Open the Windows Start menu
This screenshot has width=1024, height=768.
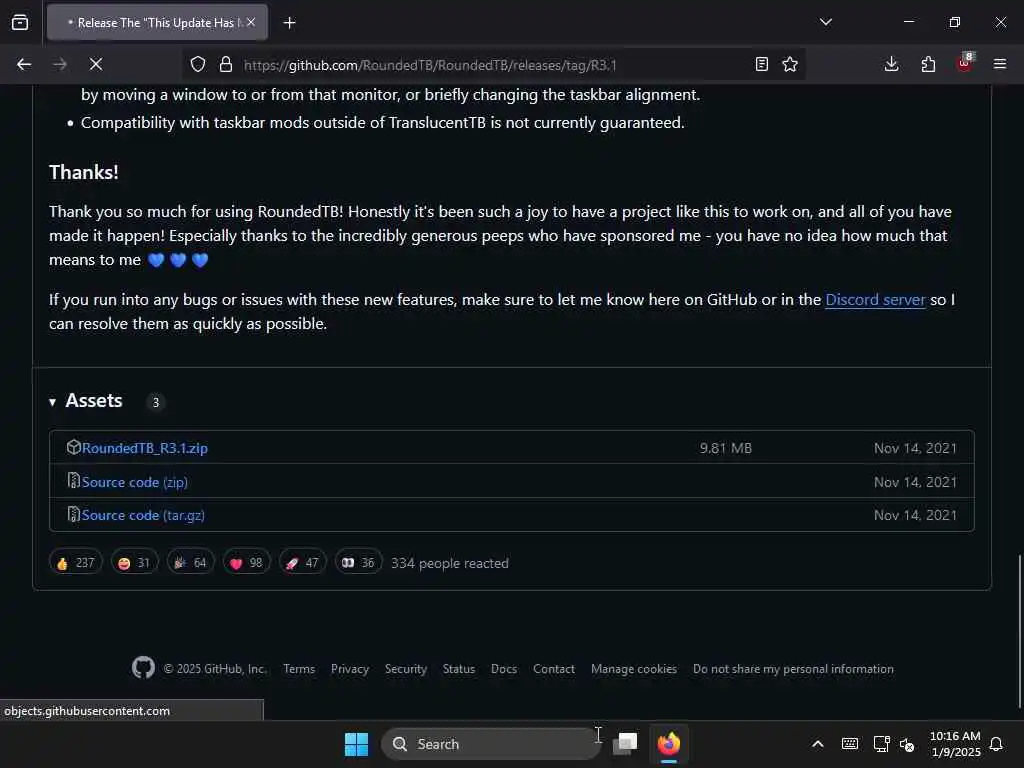(x=357, y=744)
